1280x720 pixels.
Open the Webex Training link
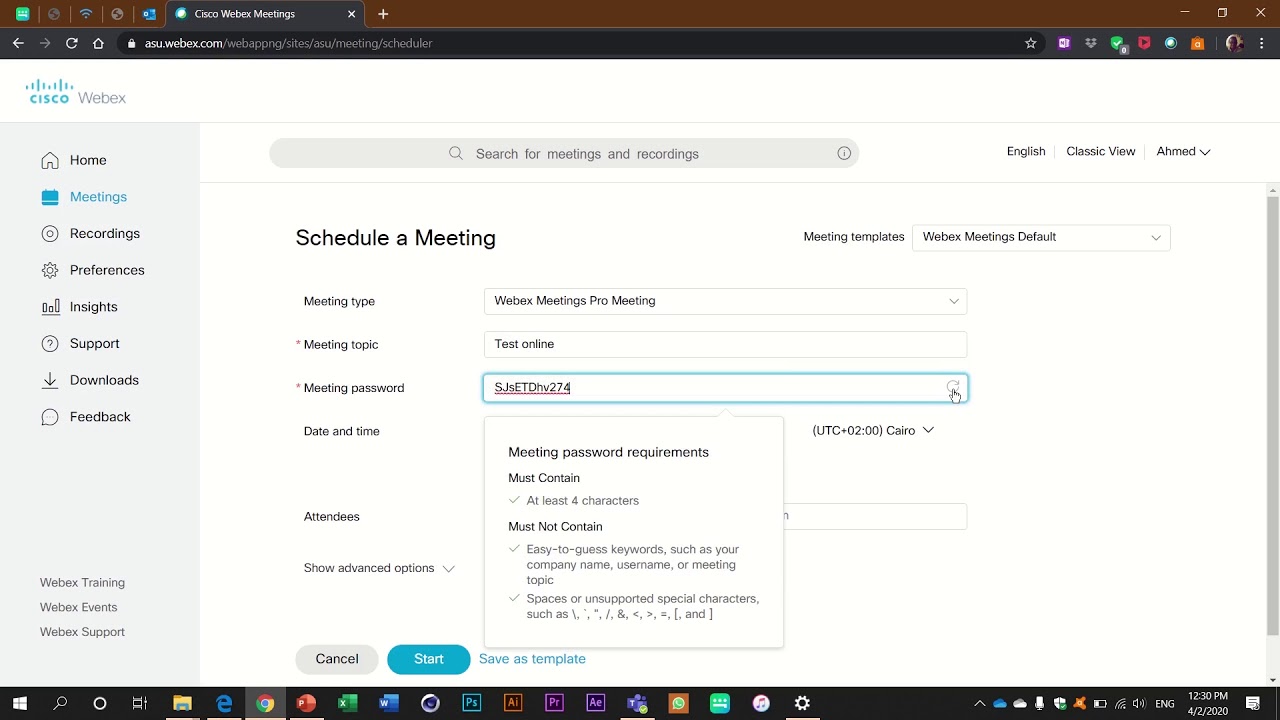tap(82, 583)
